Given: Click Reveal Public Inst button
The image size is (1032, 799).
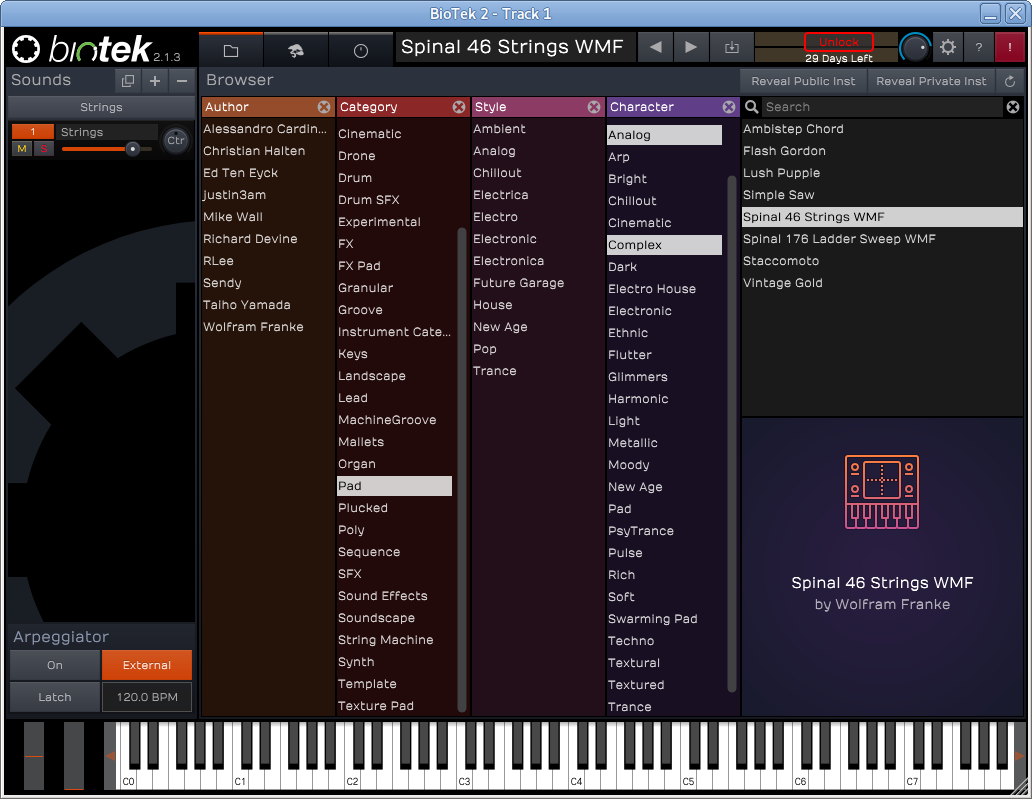Looking at the screenshot, I should pos(803,82).
